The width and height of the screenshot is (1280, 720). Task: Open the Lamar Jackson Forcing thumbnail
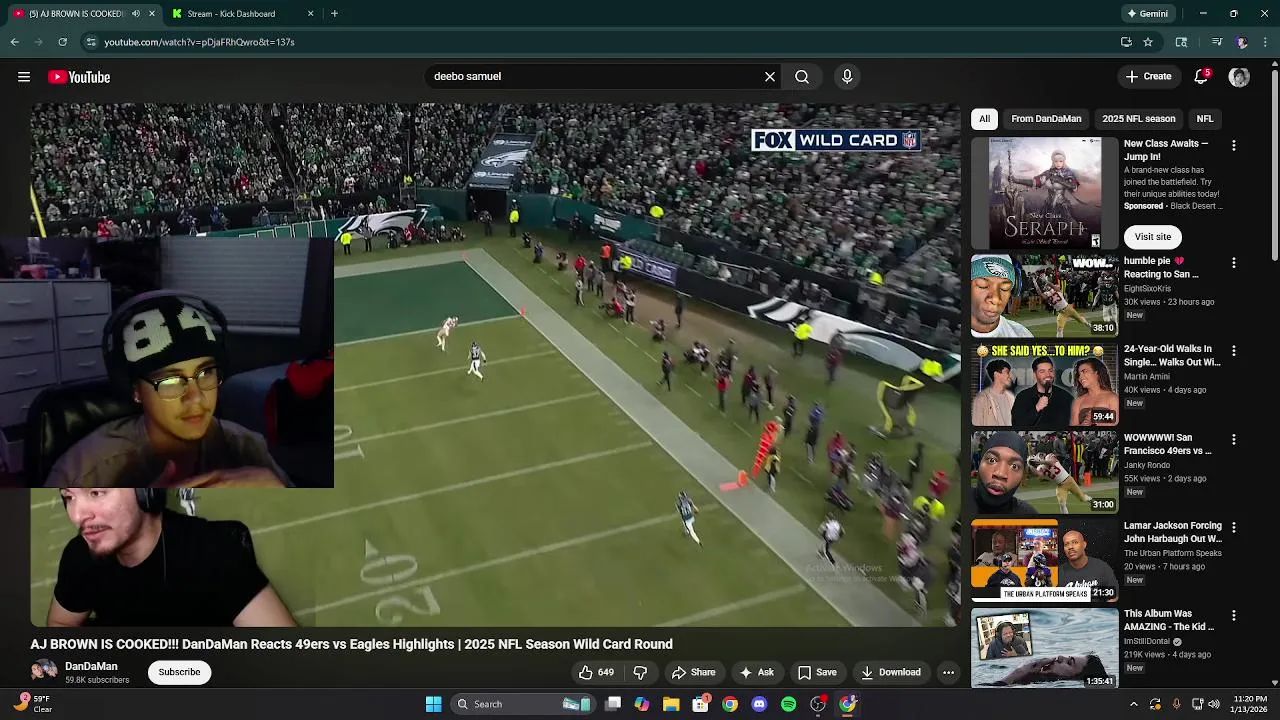click(1045, 560)
